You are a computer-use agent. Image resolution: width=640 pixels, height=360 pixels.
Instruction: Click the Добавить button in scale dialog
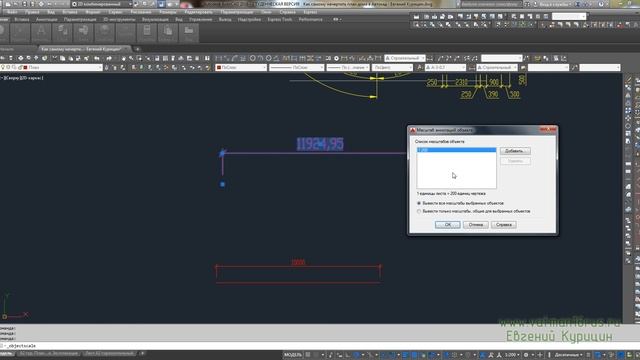tap(515, 151)
